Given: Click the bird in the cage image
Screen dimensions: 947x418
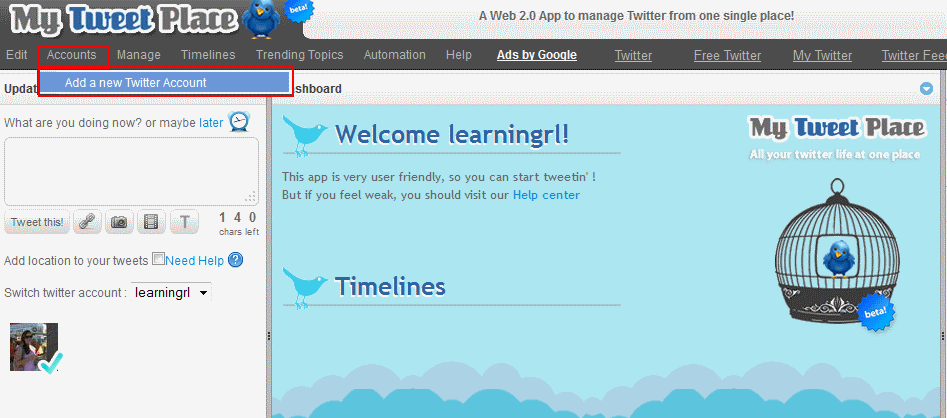Looking at the screenshot, I should (x=838, y=258).
